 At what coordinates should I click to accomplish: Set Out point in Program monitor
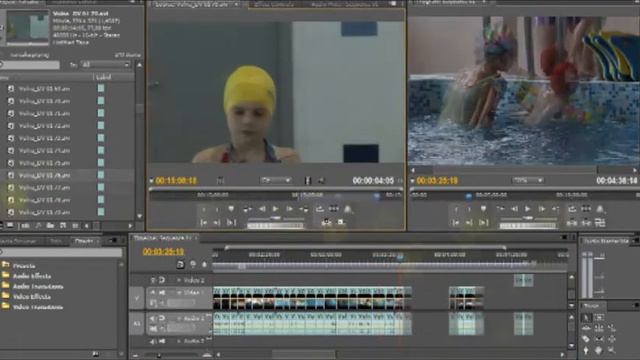pos(469,209)
